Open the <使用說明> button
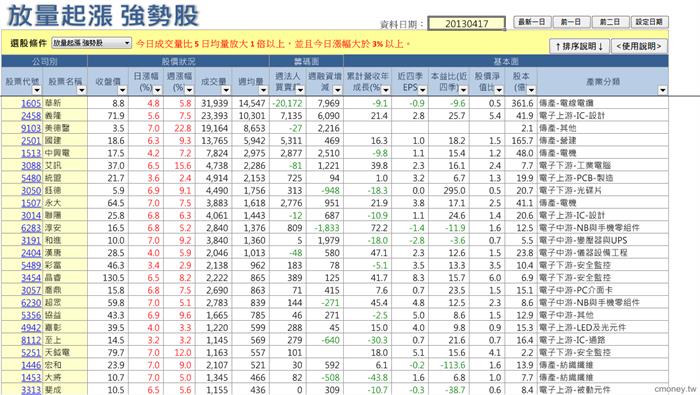700x395 pixels. [x=638, y=46]
